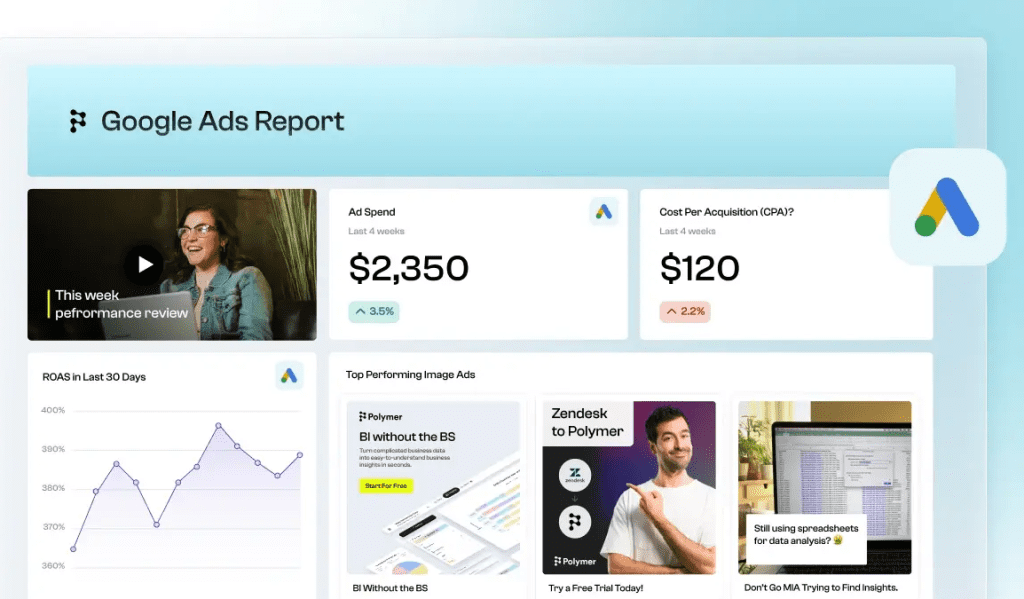The height and width of the screenshot is (599, 1024).
Task: Click the Zendesk logo circle in the ad
Action: (575, 475)
